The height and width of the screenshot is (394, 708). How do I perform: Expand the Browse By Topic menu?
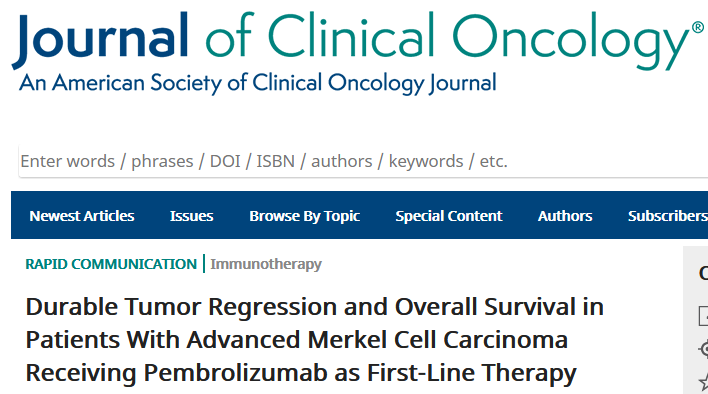click(x=304, y=216)
